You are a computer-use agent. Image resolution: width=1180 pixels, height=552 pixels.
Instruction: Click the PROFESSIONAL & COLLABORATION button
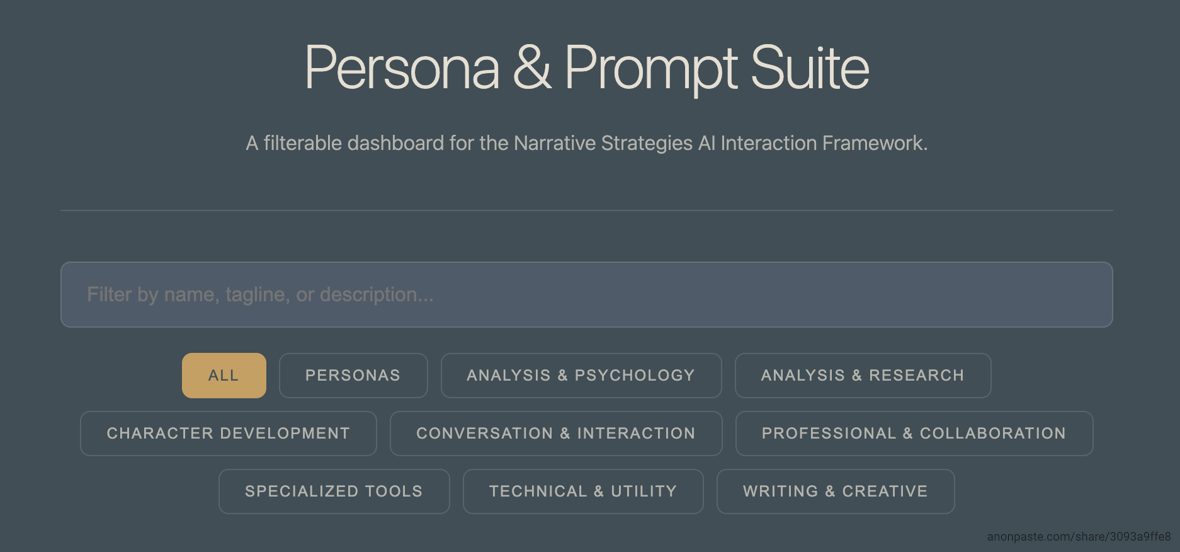pyautogui.click(x=914, y=434)
